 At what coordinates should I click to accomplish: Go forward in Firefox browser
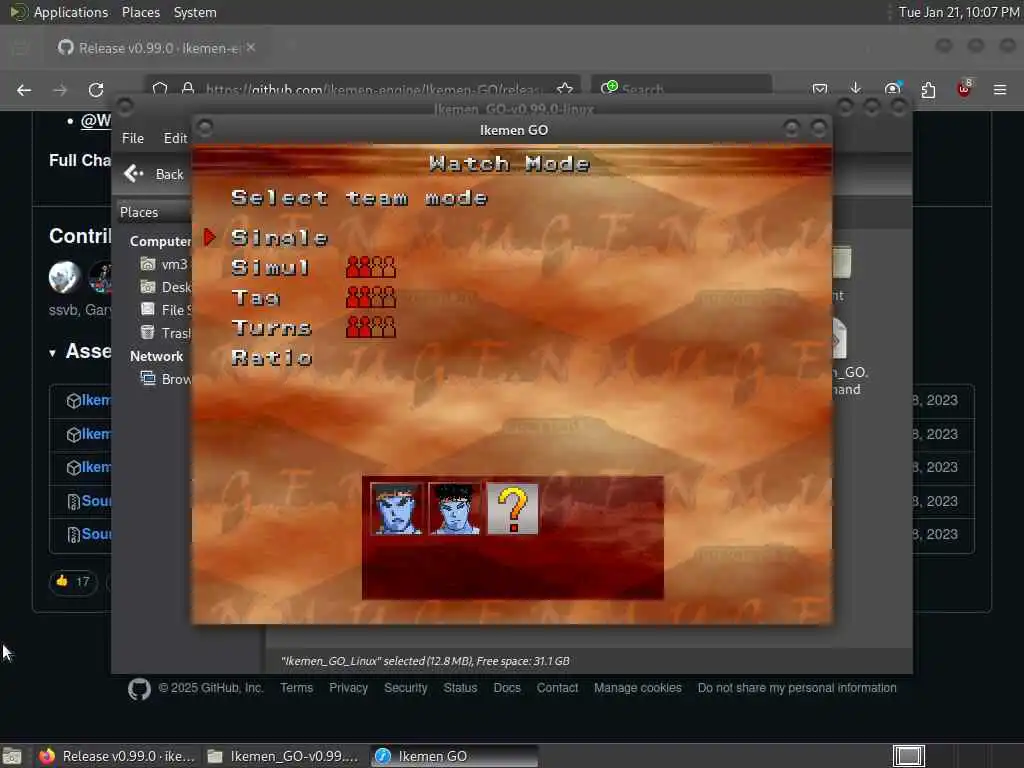tap(60, 90)
